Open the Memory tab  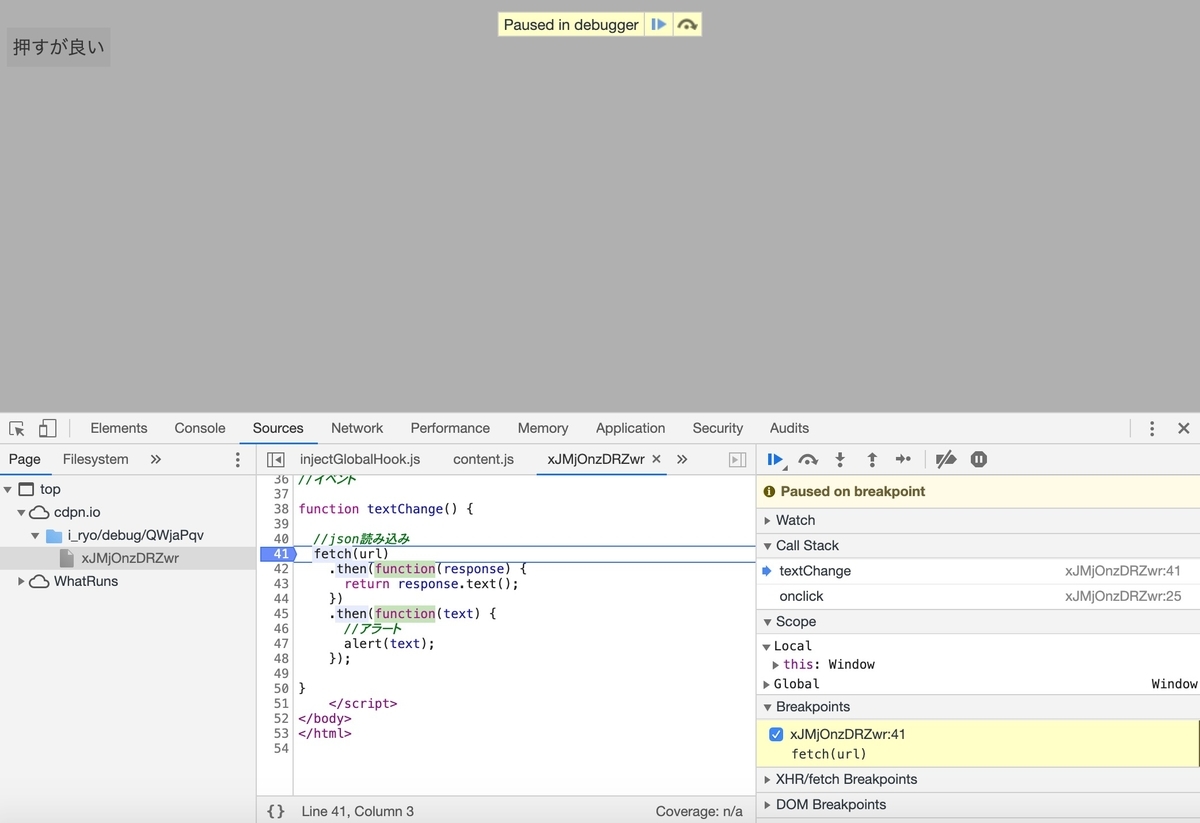(x=543, y=429)
